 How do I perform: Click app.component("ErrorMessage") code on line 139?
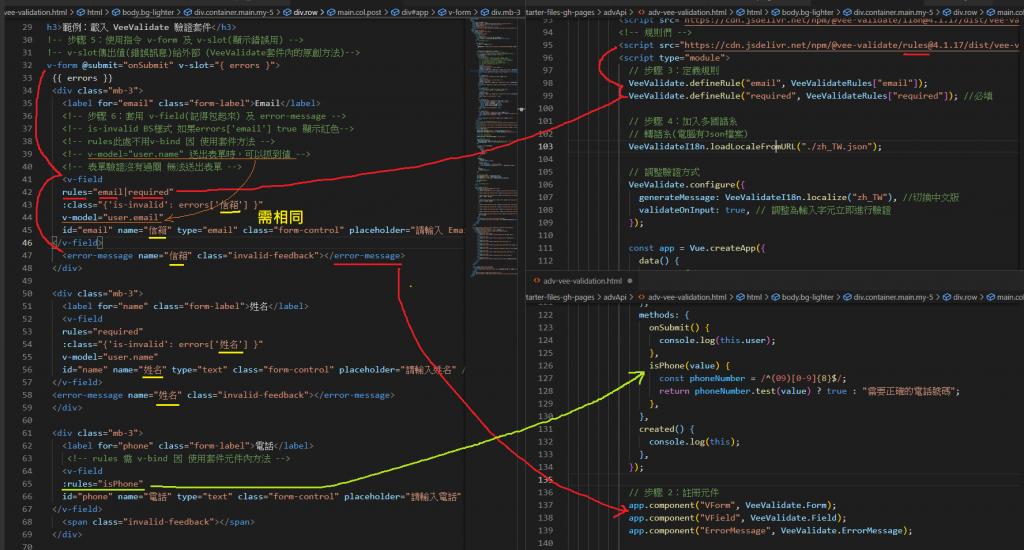click(771, 530)
